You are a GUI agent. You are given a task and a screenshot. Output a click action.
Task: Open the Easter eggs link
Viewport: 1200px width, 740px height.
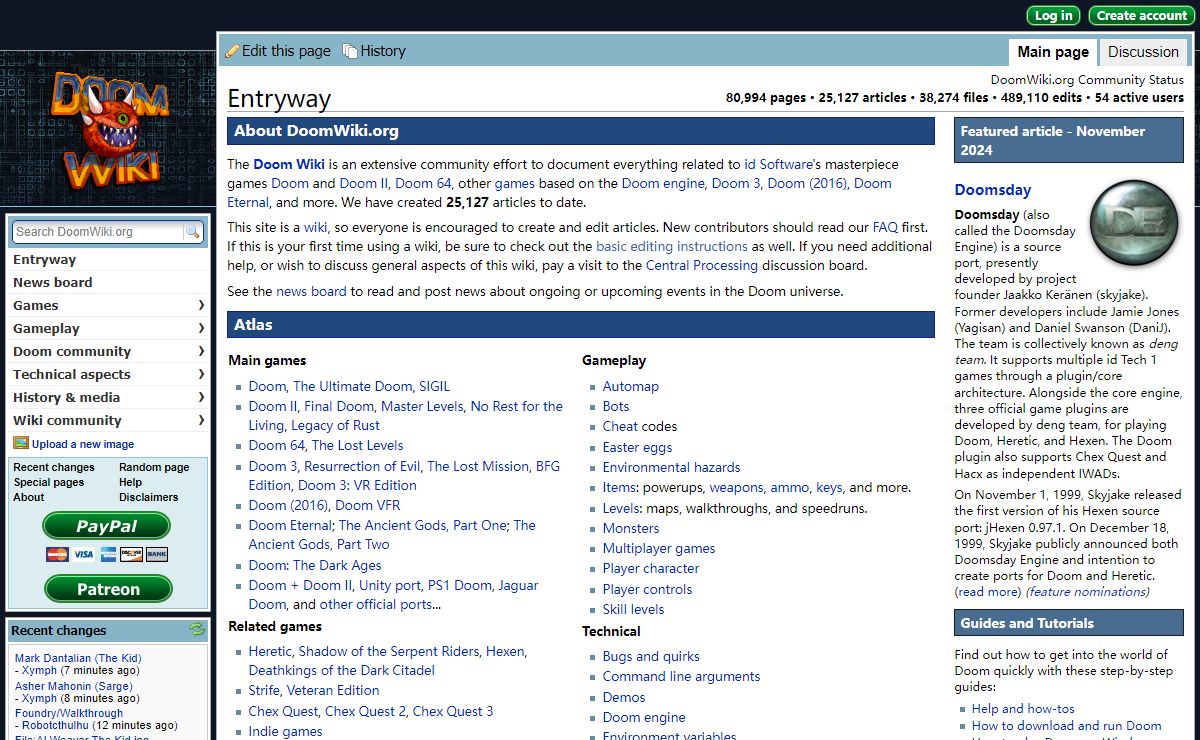[637, 447]
